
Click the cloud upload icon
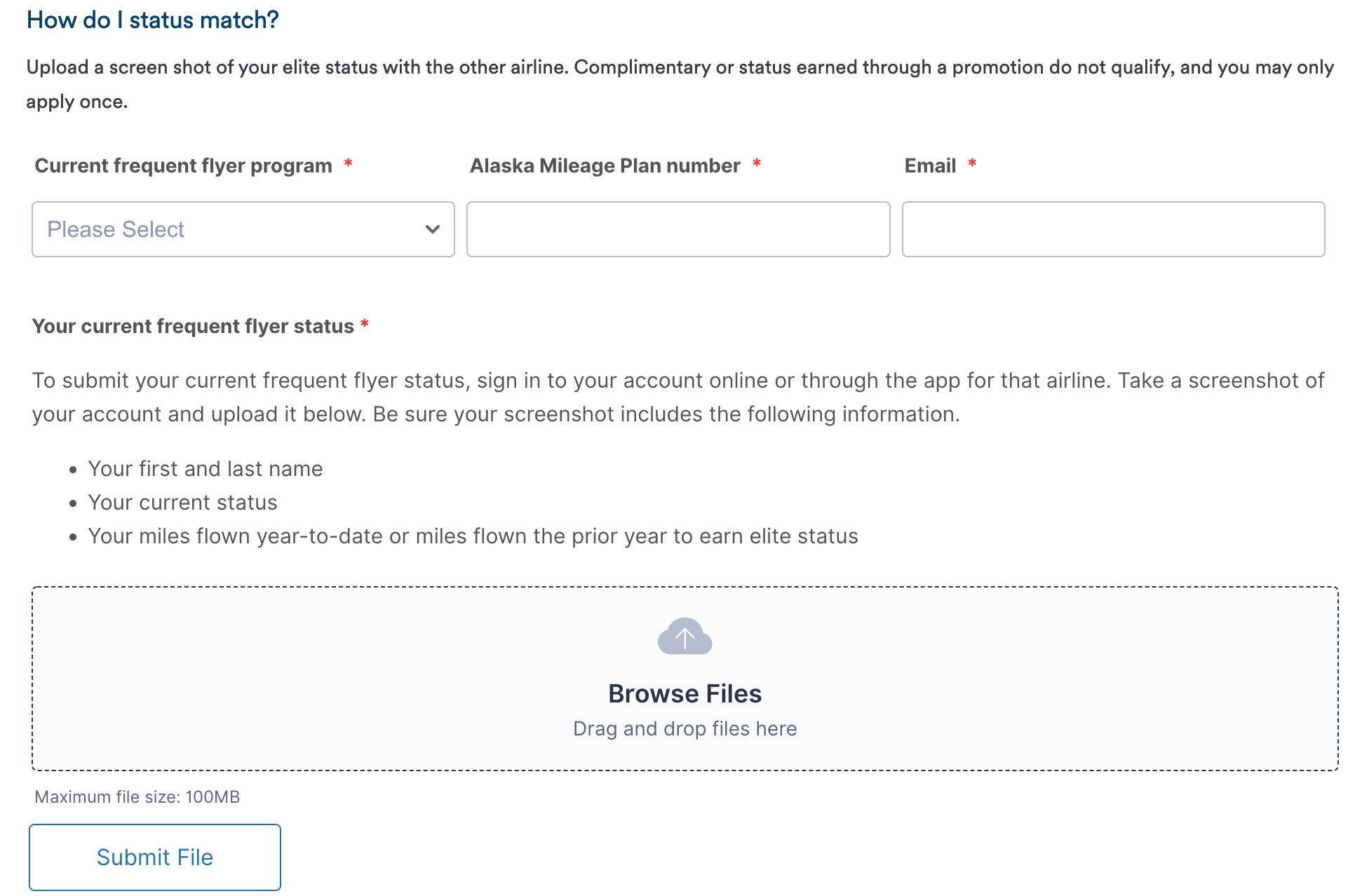[684, 637]
